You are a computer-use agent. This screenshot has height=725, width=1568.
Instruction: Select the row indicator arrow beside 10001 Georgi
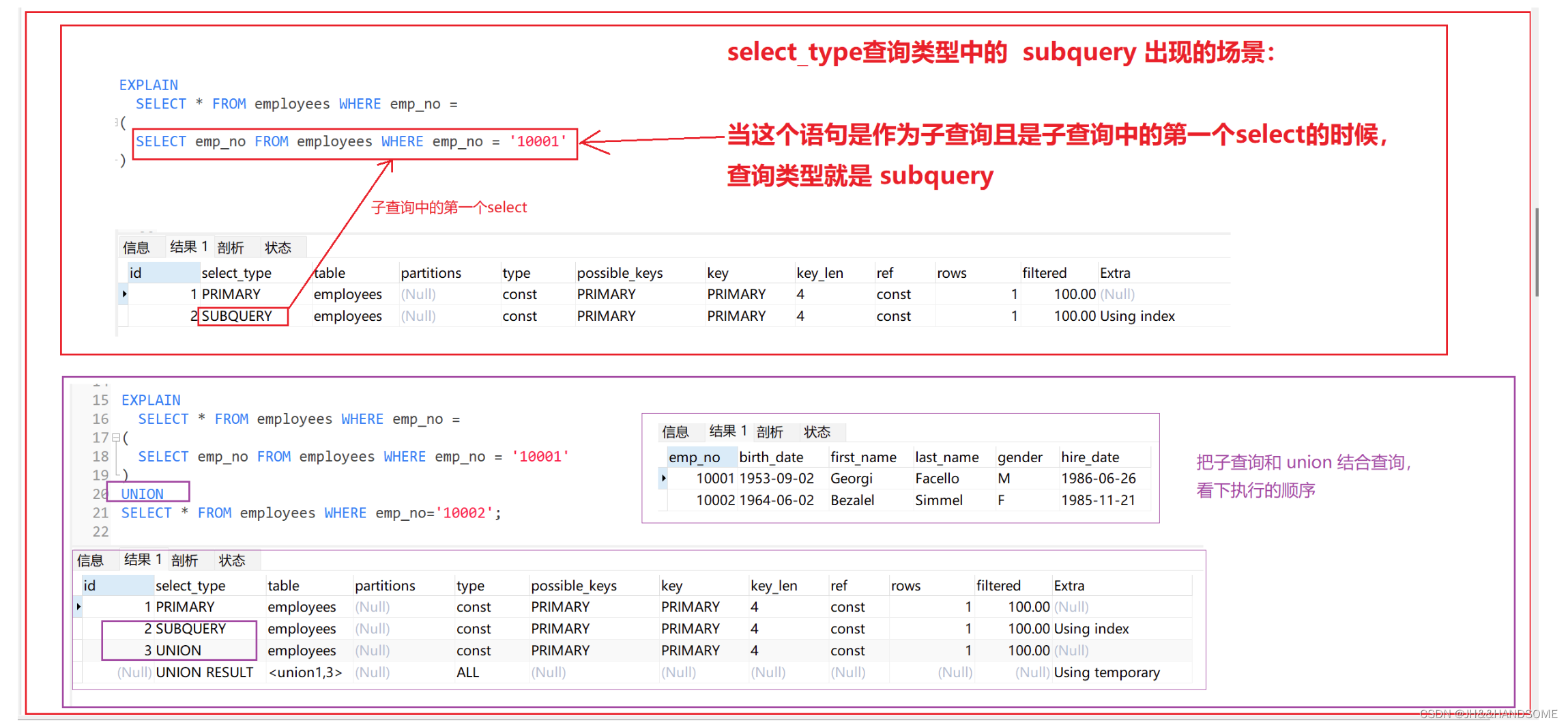coord(663,479)
